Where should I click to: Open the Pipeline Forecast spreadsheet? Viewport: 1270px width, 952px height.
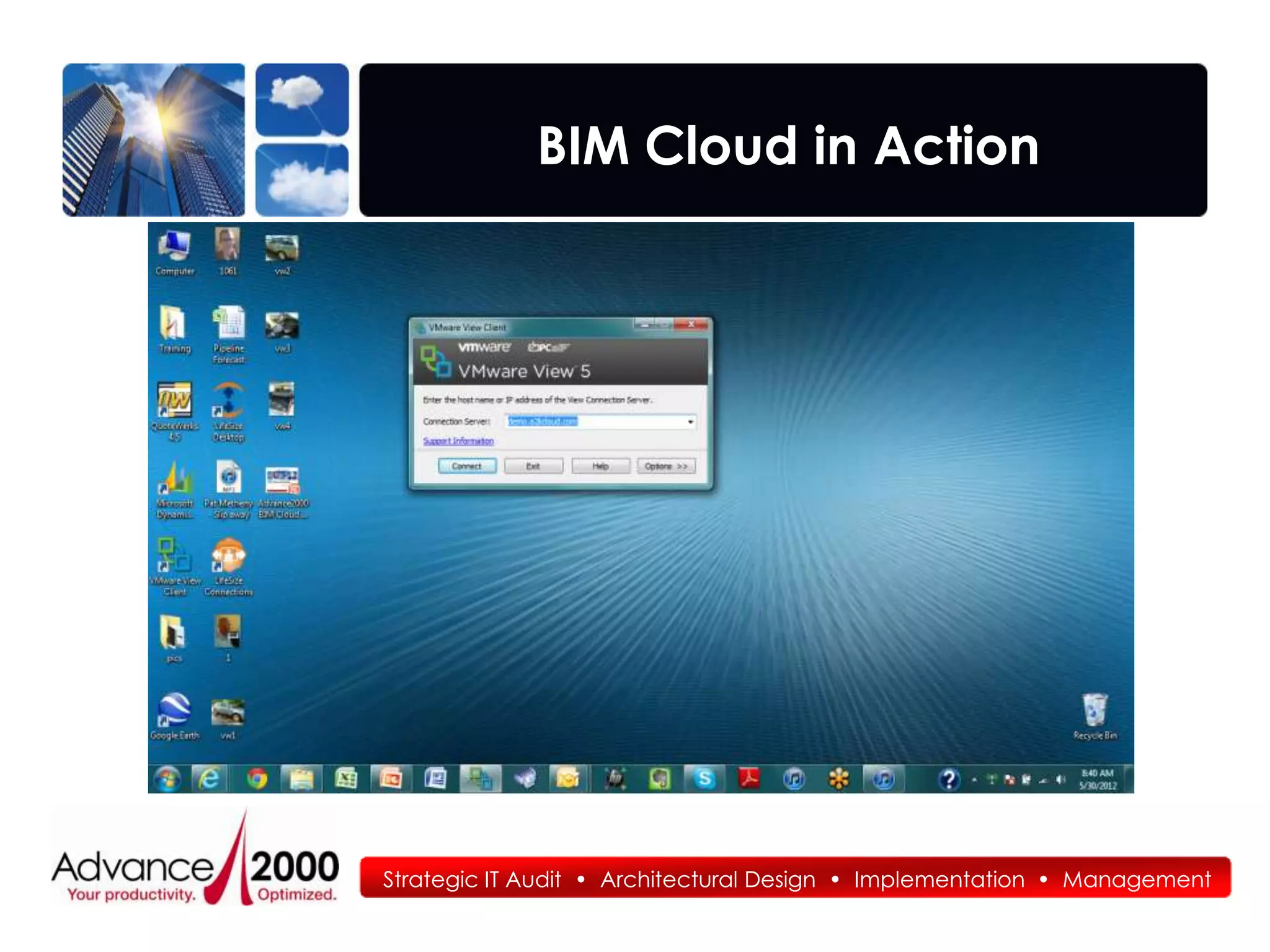(x=228, y=335)
